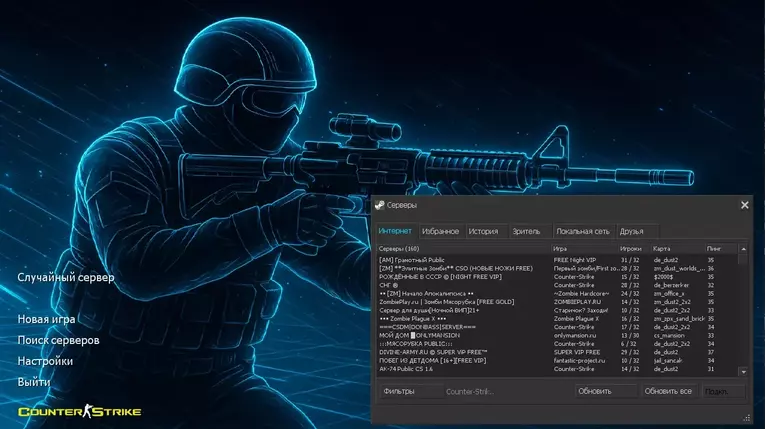Click the Обновить все button

[668, 391]
